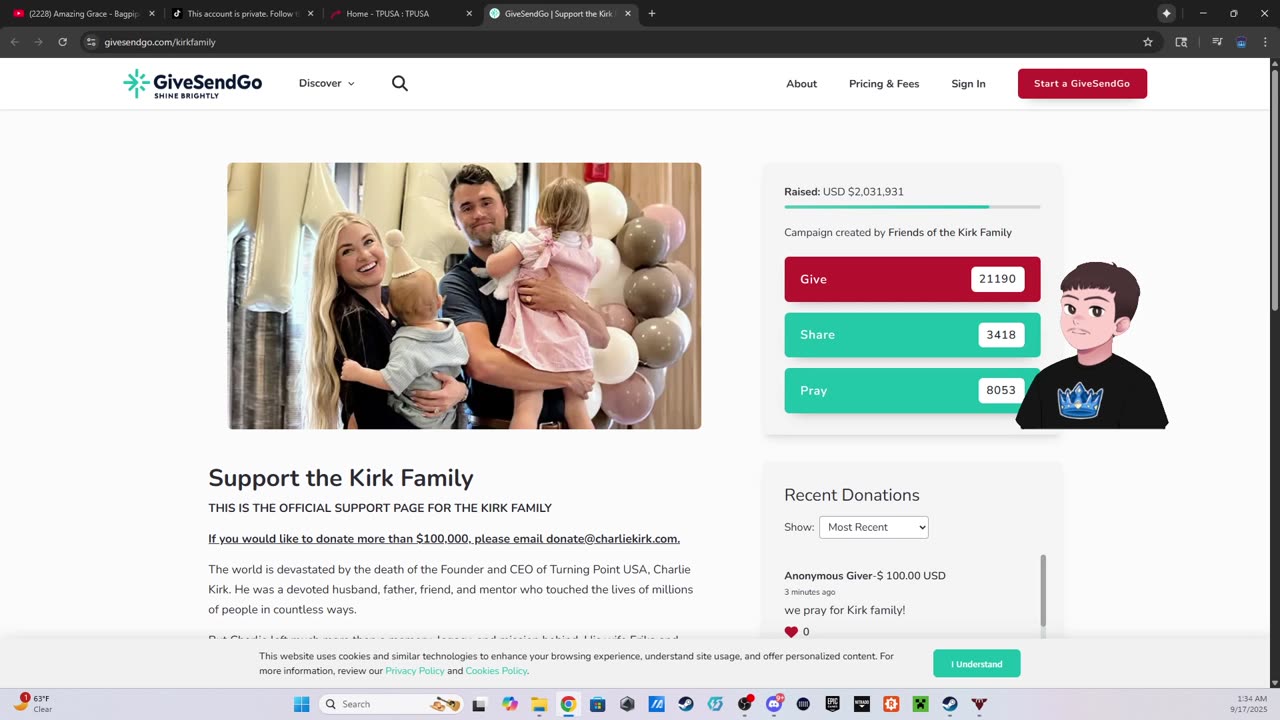This screenshot has height=720, width=1280.
Task: Open Microsoft Store from taskbar
Action: [597, 704]
